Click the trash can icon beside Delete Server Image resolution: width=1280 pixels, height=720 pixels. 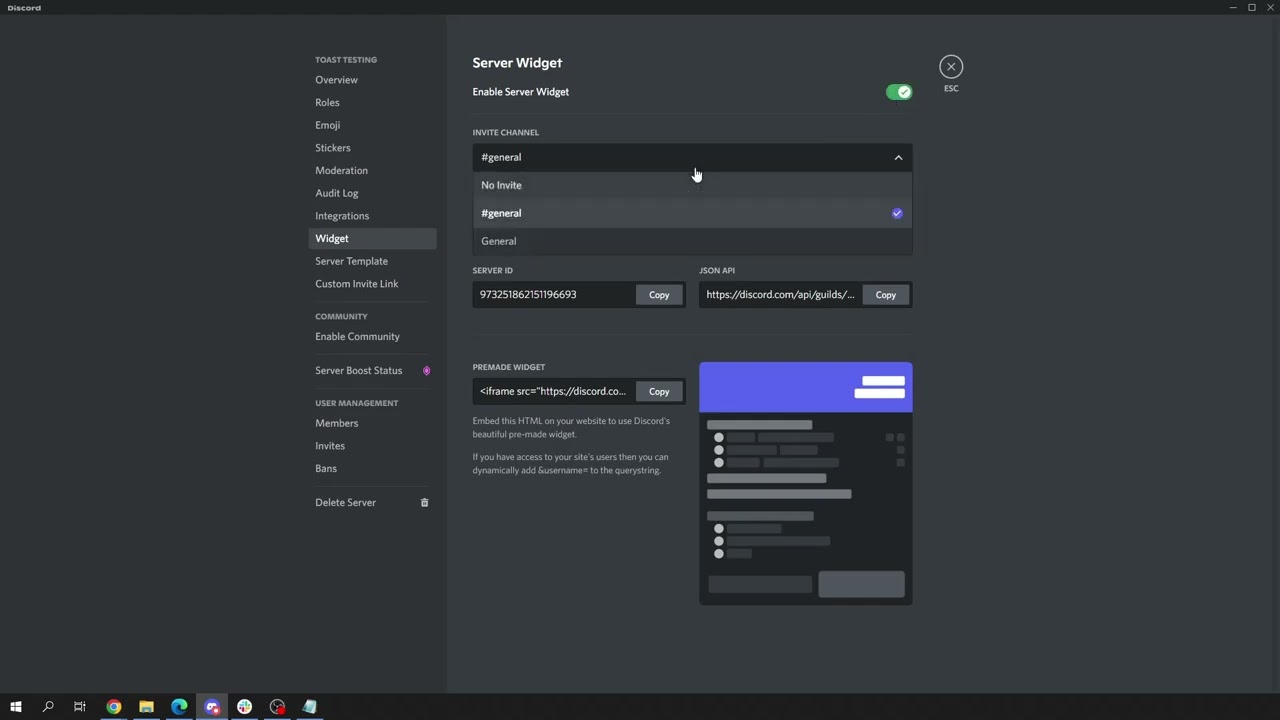pyautogui.click(x=424, y=503)
